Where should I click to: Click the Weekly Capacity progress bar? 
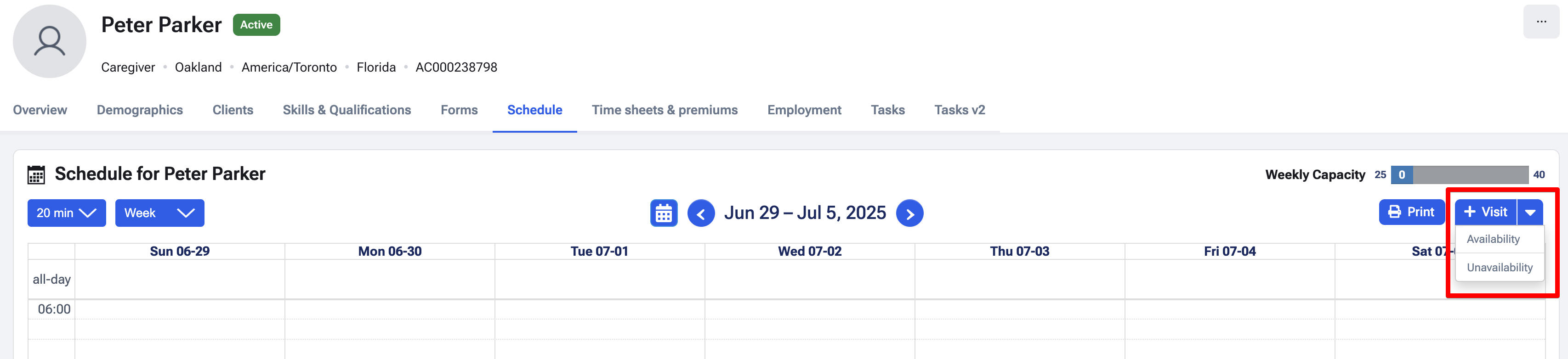tap(1459, 174)
